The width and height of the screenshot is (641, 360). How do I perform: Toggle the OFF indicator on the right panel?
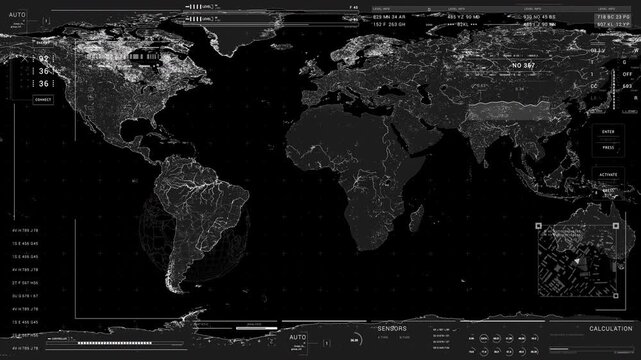tap(627, 74)
